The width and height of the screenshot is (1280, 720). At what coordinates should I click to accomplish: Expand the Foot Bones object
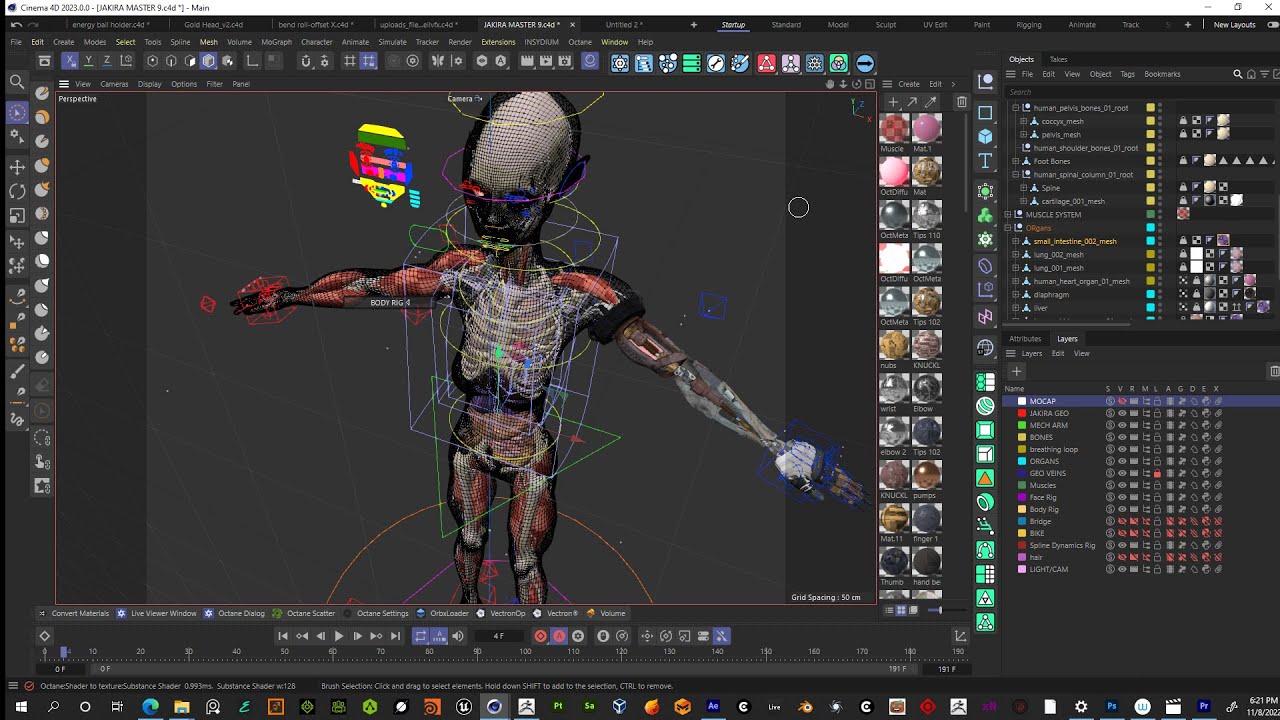(x=1016, y=161)
